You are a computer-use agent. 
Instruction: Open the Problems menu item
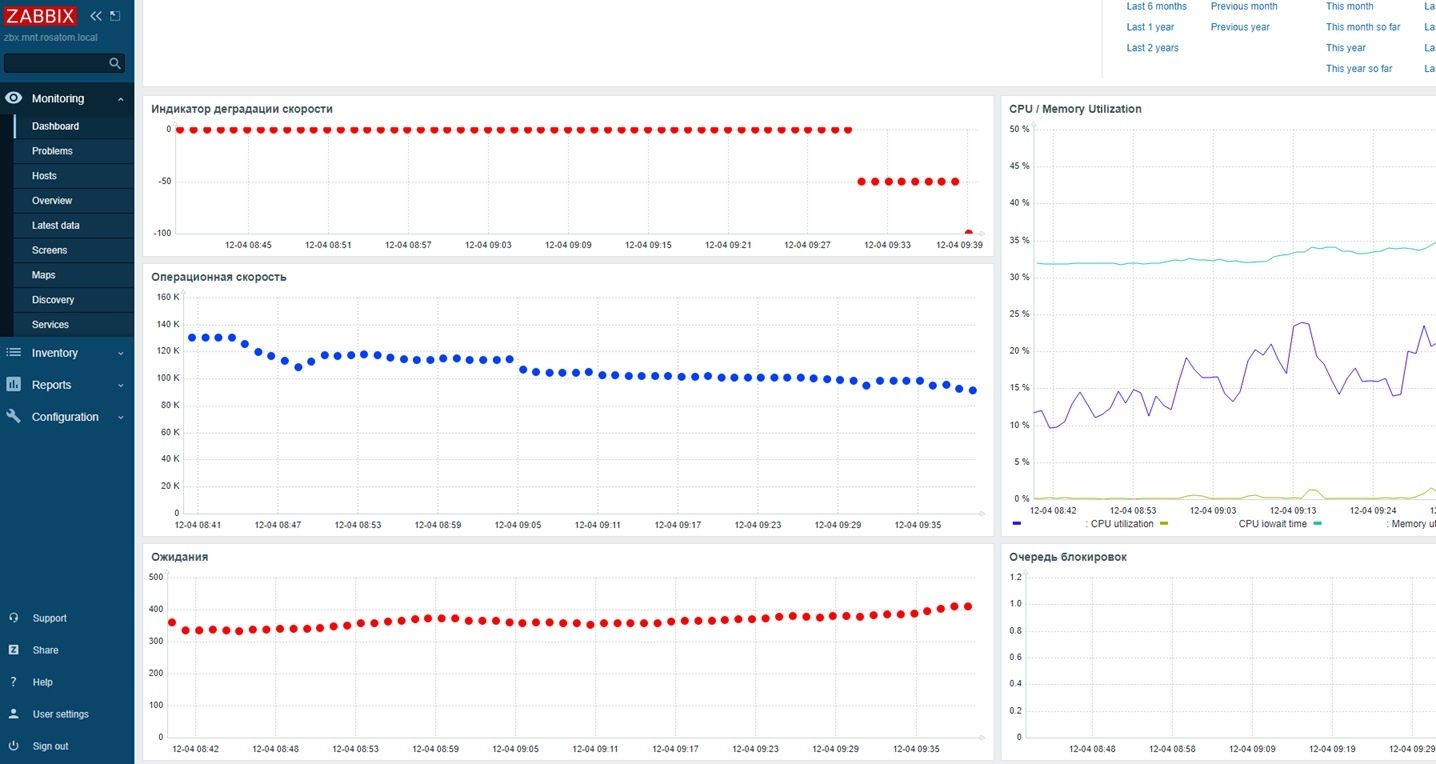point(52,151)
